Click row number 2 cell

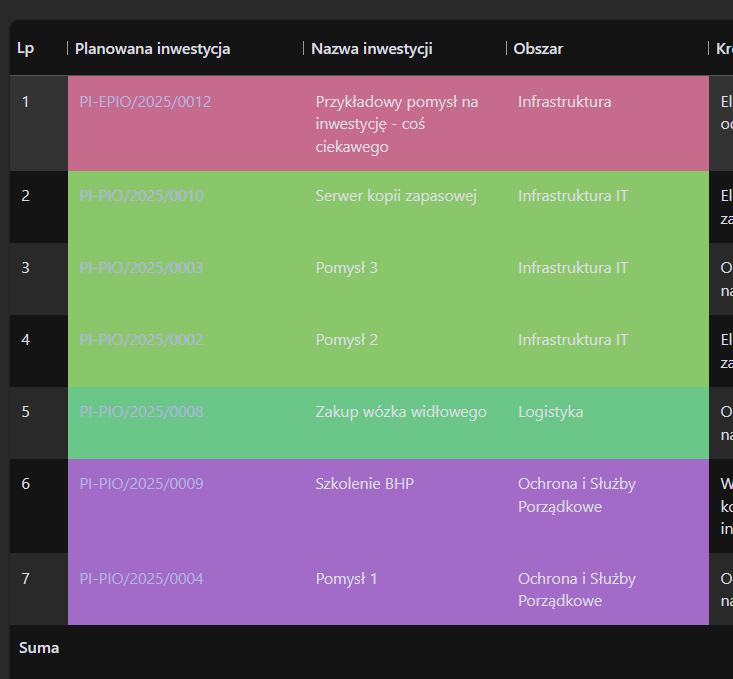tap(39, 207)
